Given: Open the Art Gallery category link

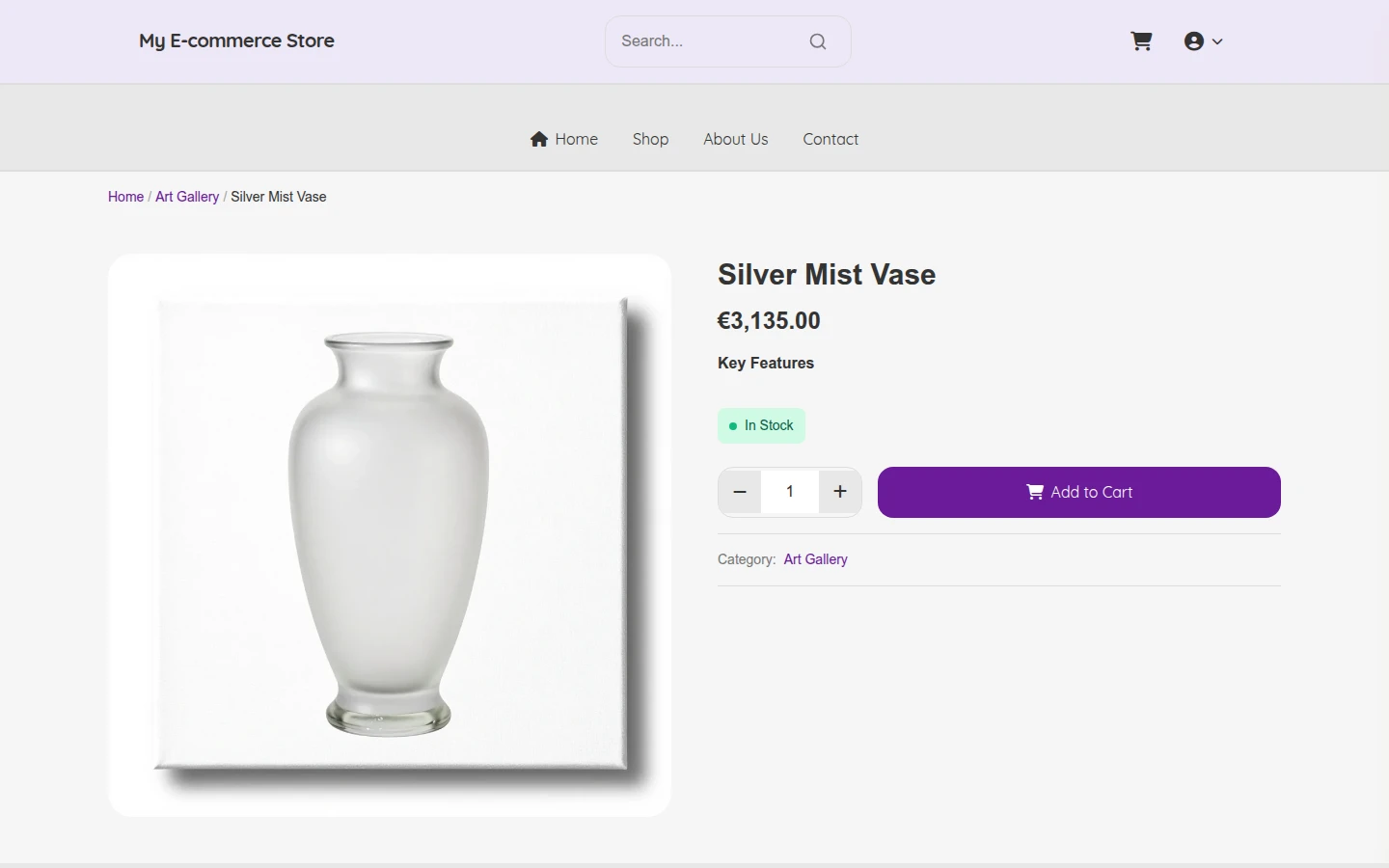Looking at the screenshot, I should 815,559.
